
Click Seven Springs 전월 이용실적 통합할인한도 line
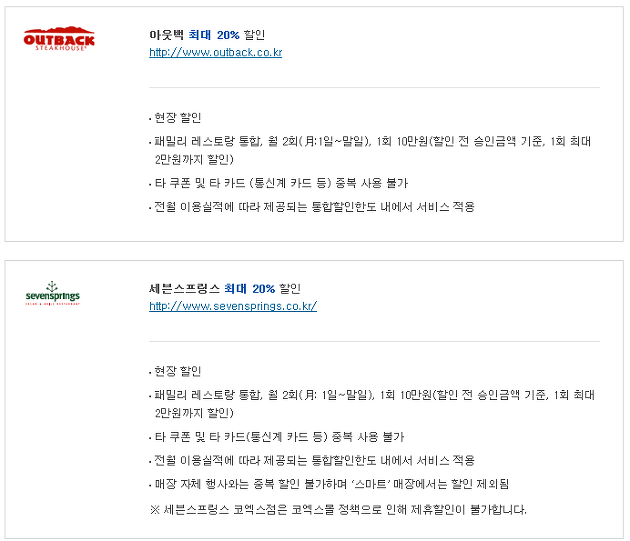tap(314, 461)
